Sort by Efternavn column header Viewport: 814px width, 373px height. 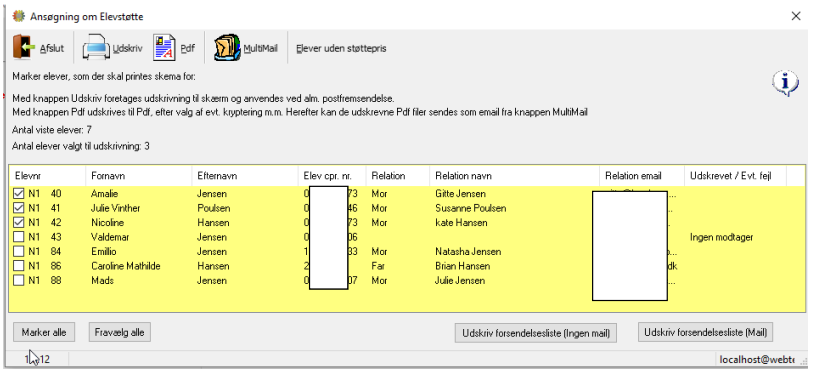[245, 176]
